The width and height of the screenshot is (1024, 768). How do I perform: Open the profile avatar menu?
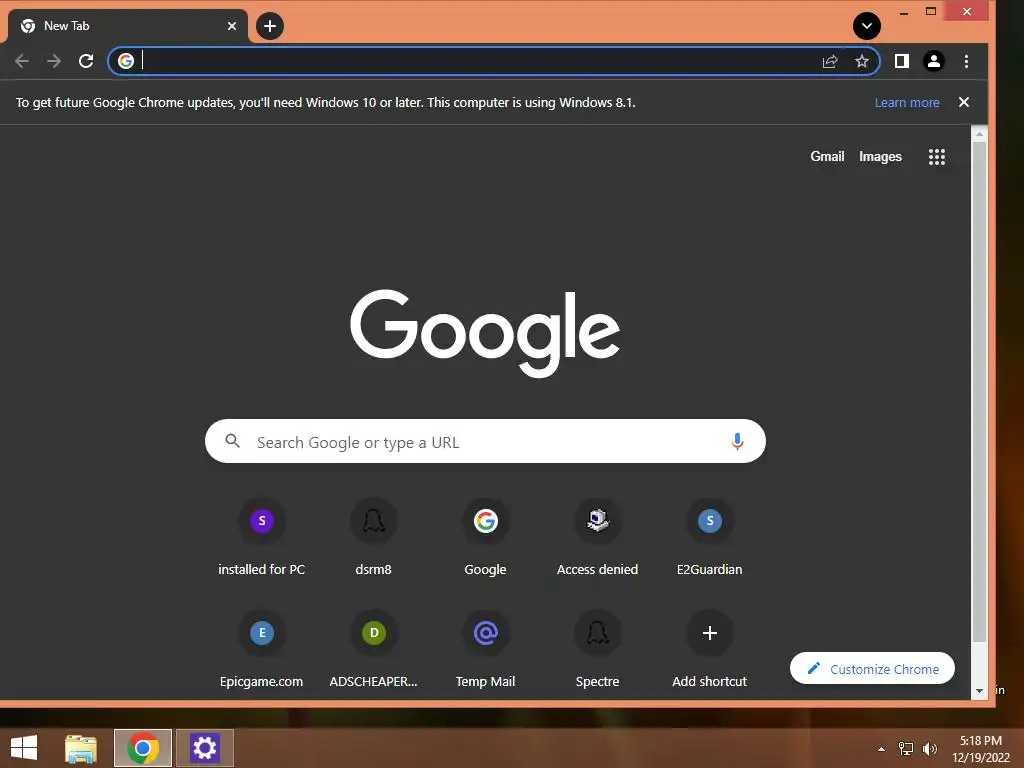(x=934, y=61)
